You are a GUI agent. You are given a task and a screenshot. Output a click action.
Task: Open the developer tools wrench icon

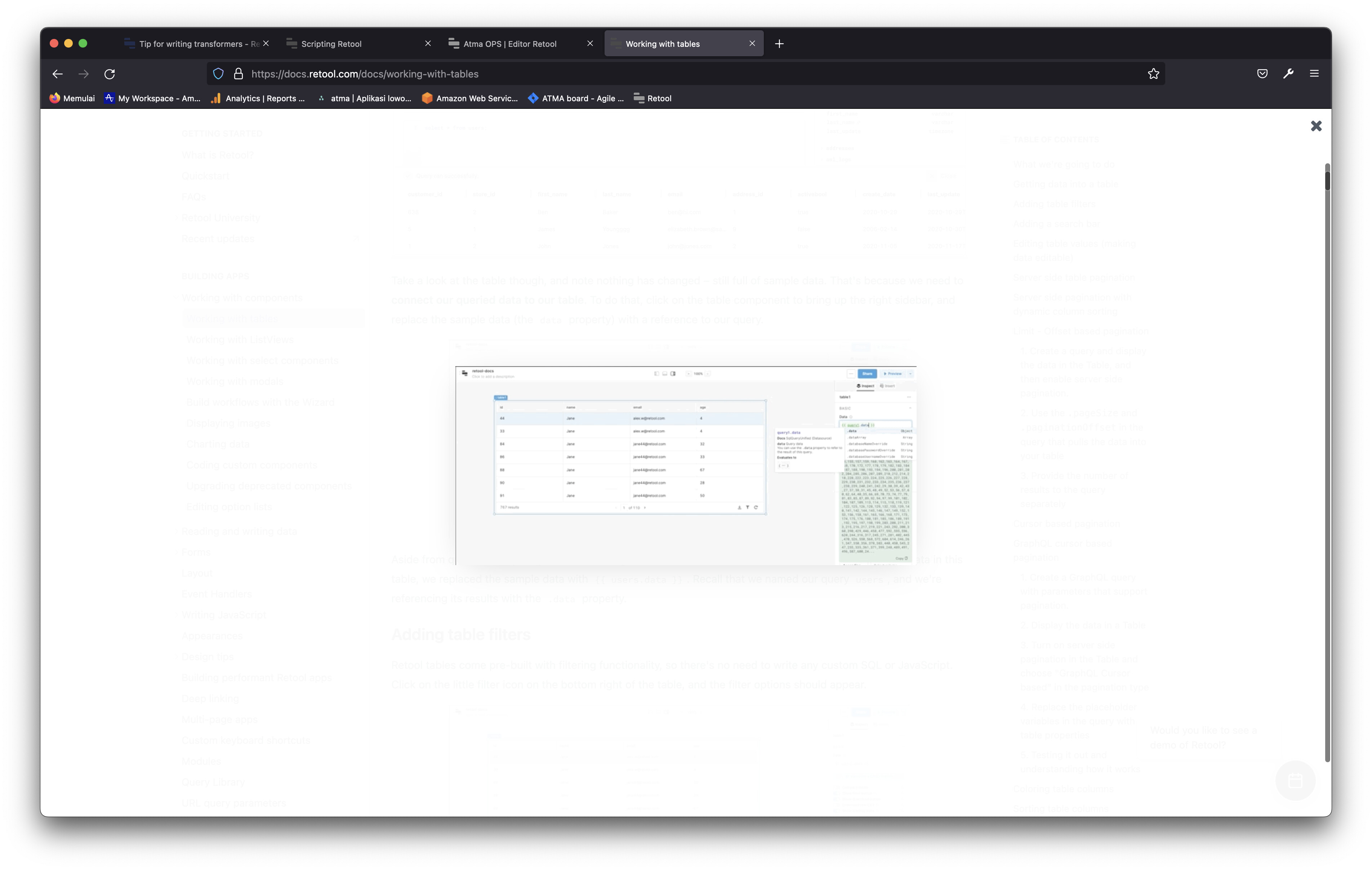coord(1288,74)
